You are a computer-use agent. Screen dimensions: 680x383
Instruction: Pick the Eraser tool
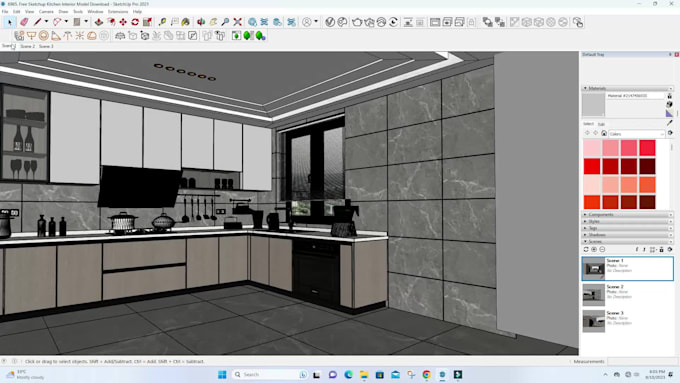tap(24, 22)
